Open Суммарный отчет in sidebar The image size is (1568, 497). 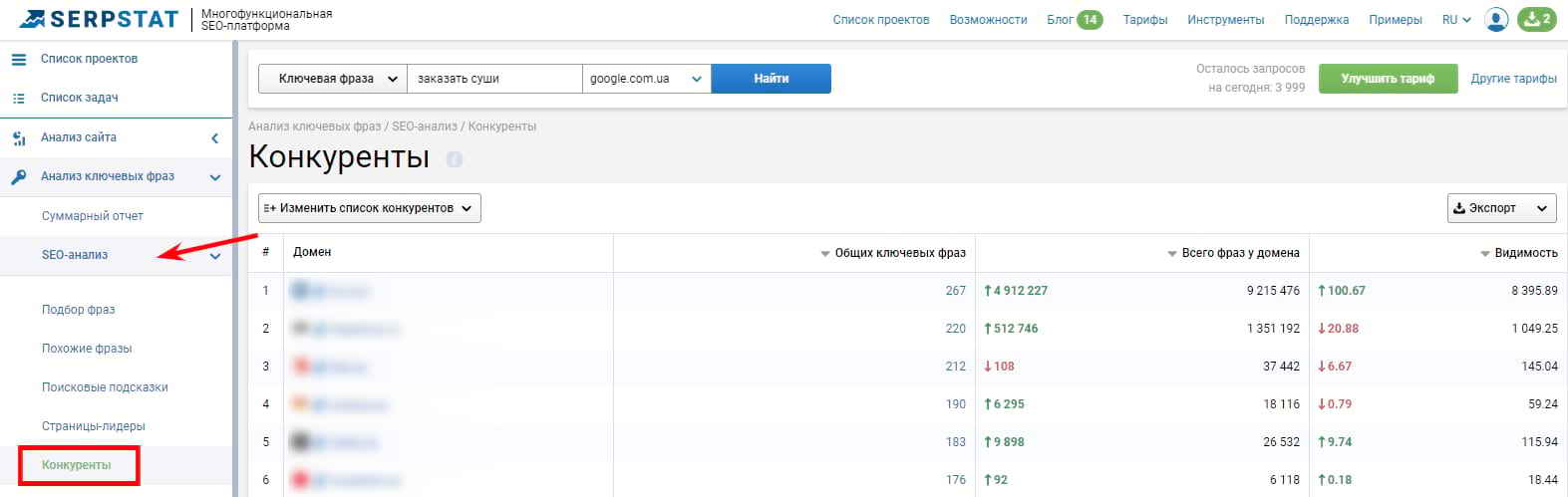pos(93,216)
